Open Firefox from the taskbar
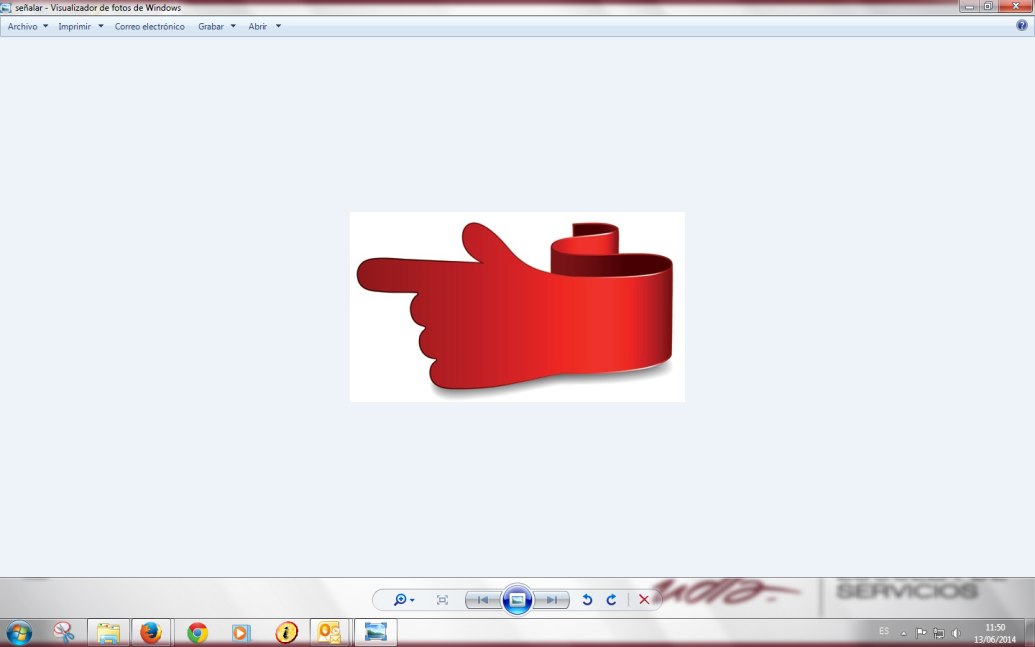The image size is (1035, 647). [151, 632]
